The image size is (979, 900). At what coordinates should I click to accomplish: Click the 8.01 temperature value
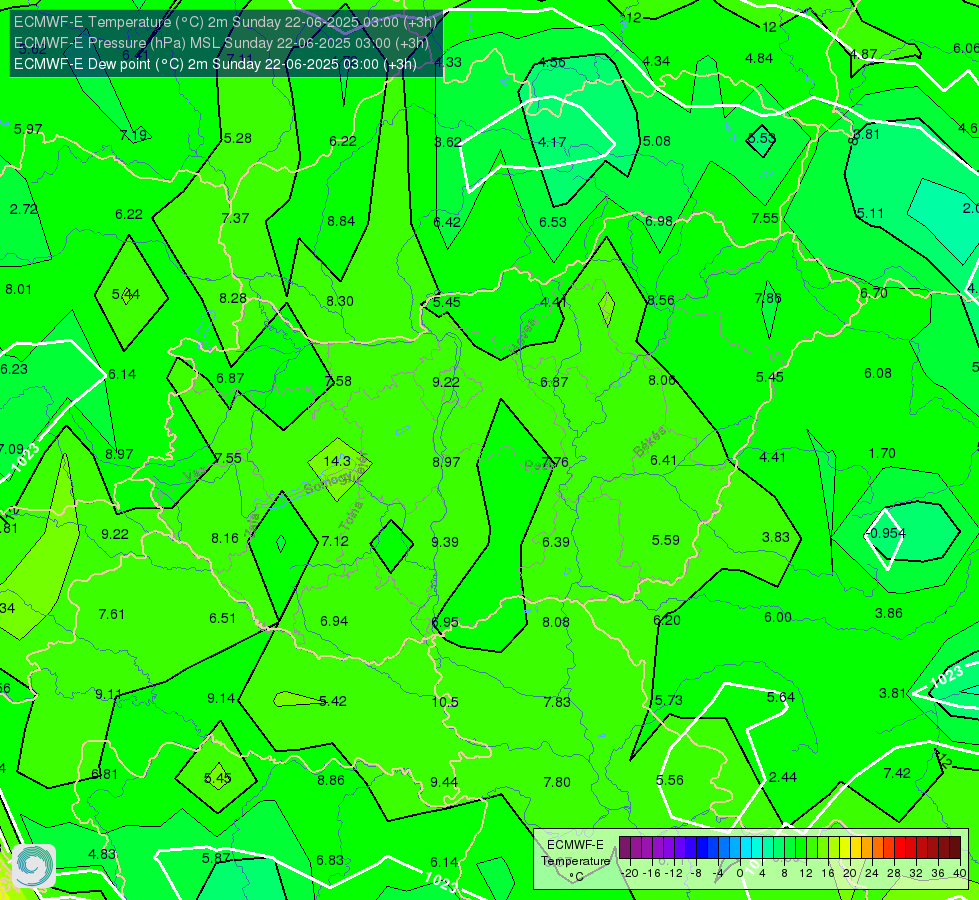[18, 289]
